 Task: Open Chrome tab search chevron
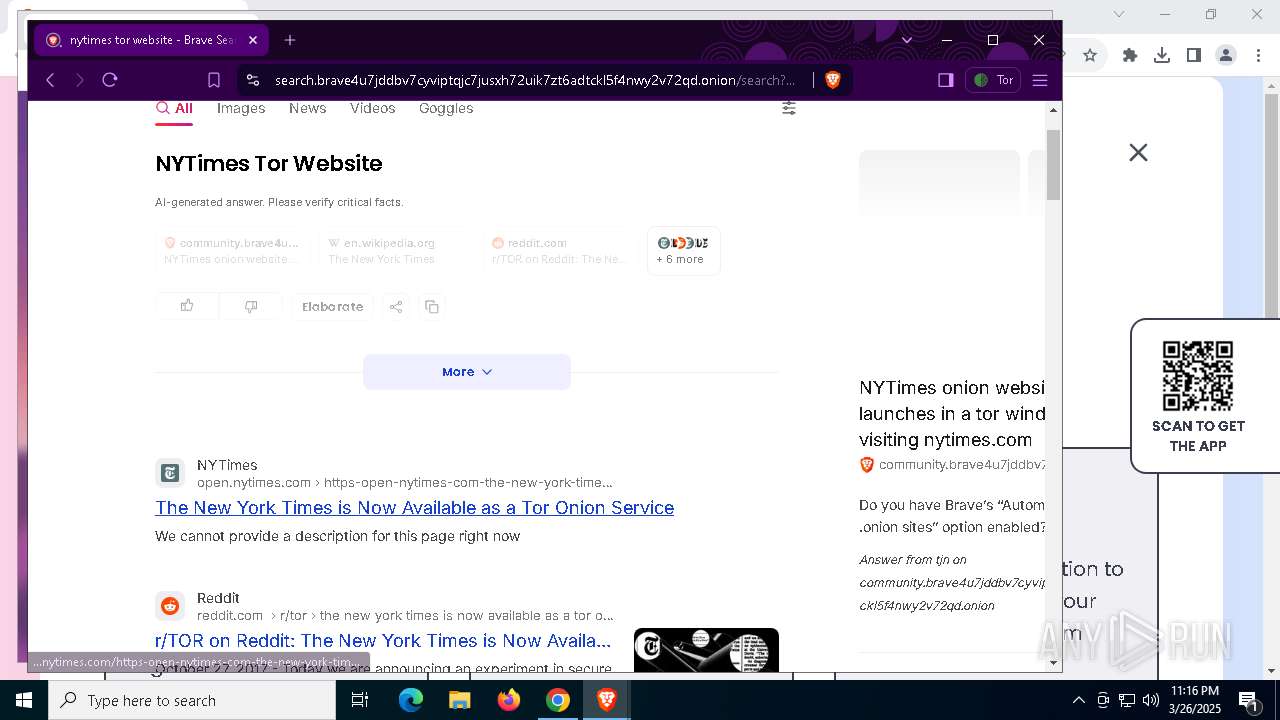pos(1119,14)
